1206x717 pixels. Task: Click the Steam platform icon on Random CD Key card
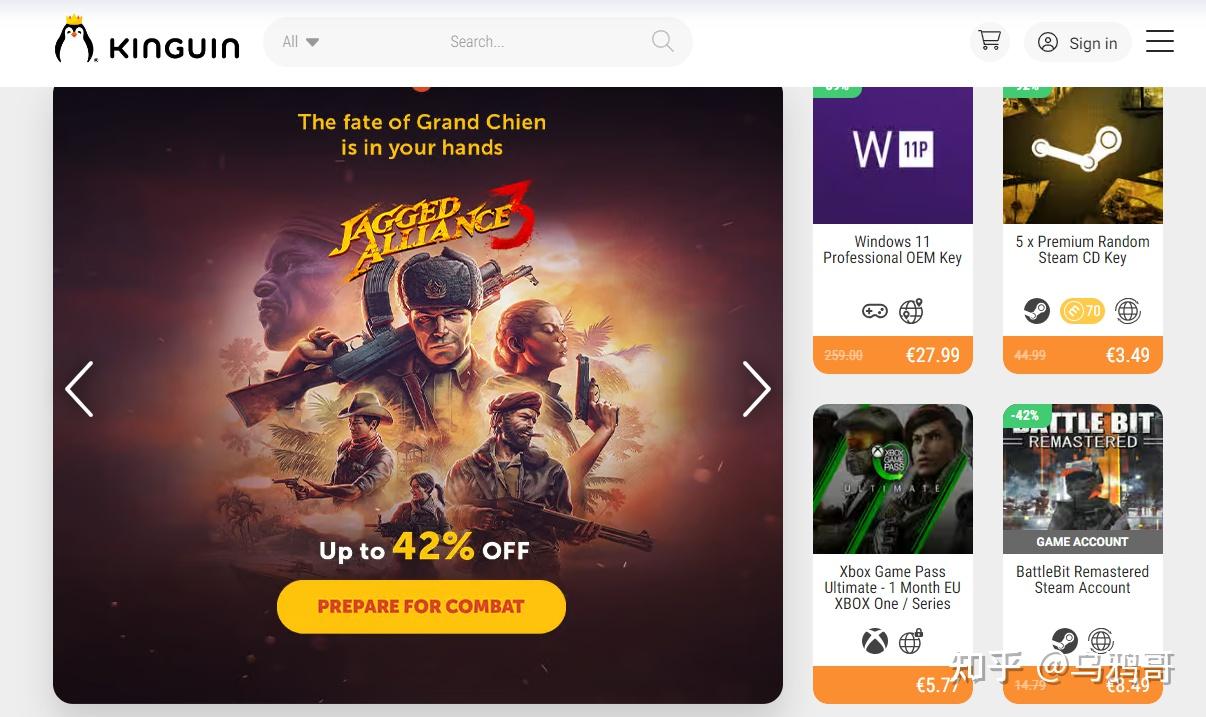pyautogui.click(x=1037, y=311)
